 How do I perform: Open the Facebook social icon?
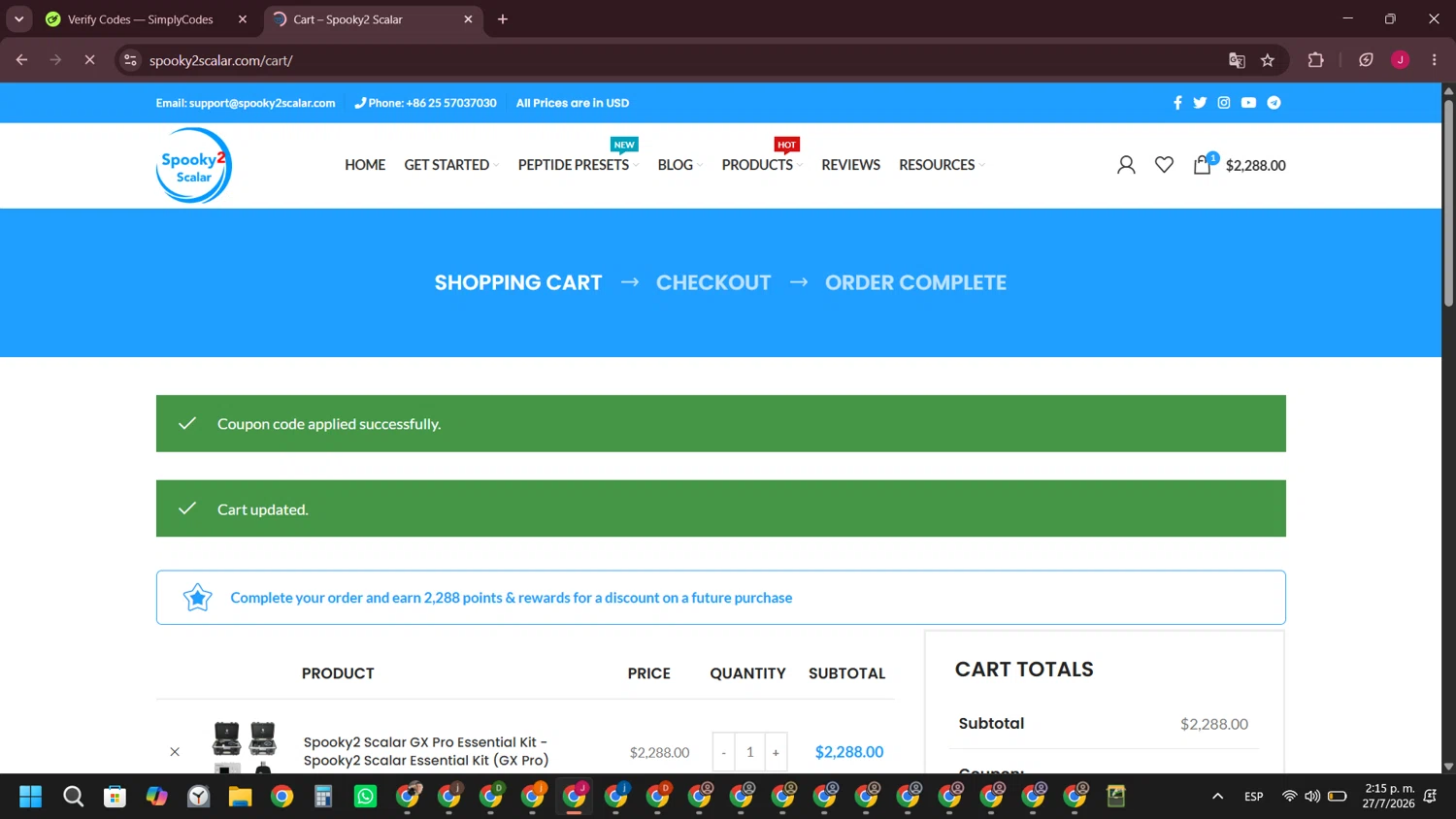[1177, 103]
